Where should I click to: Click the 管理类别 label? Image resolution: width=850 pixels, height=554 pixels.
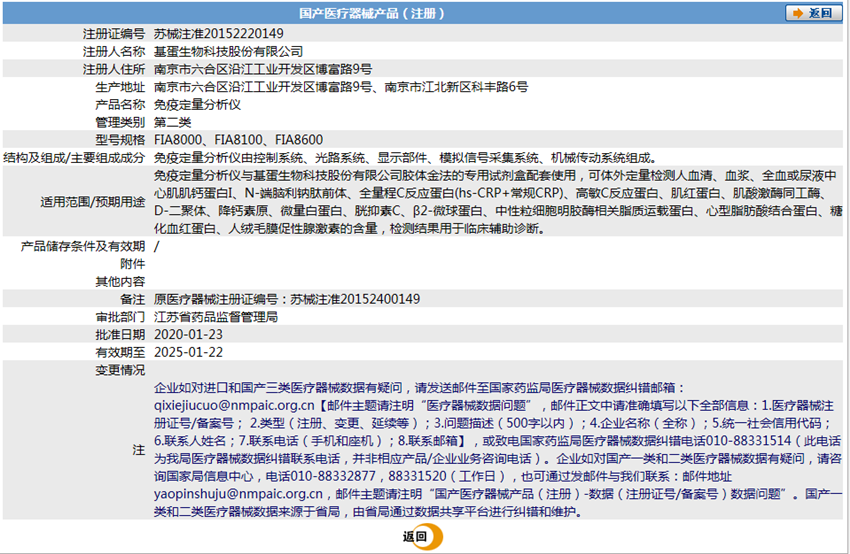click(x=120, y=123)
